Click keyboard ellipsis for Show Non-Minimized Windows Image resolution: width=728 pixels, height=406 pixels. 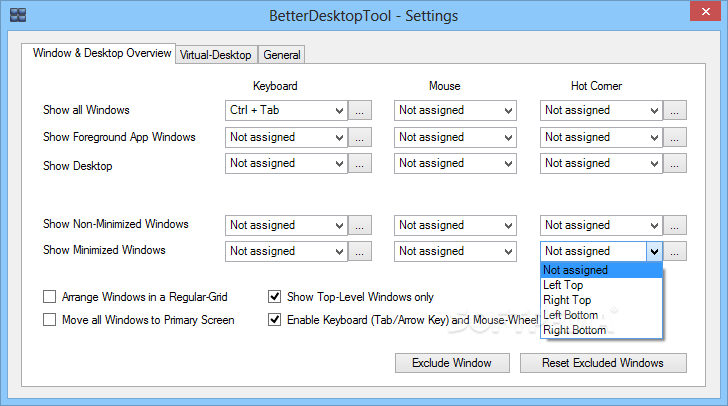[x=360, y=225]
